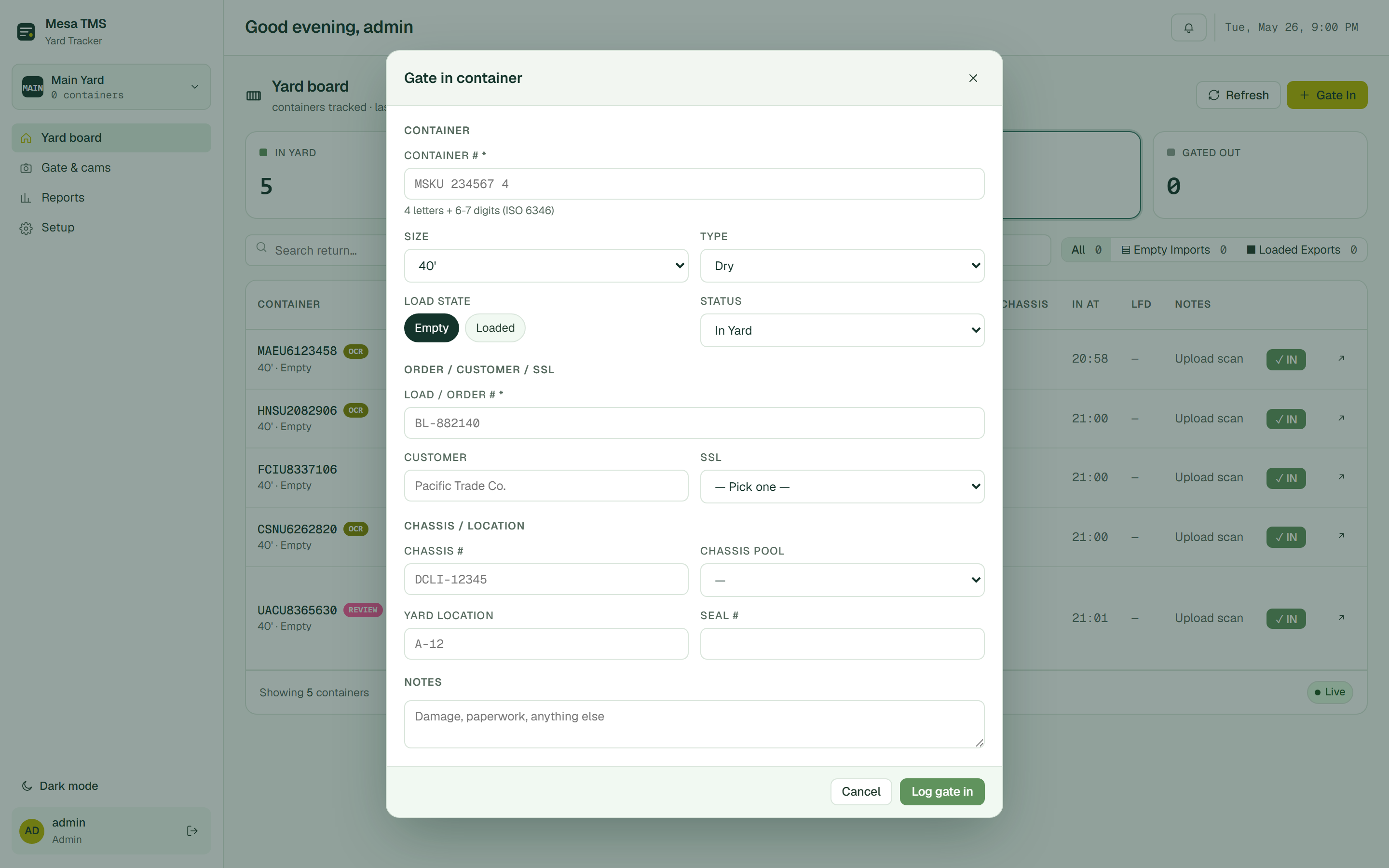The image size is (1389, 868).
Task: Click the Gate In button
Action: click(x=1327, y=95)
